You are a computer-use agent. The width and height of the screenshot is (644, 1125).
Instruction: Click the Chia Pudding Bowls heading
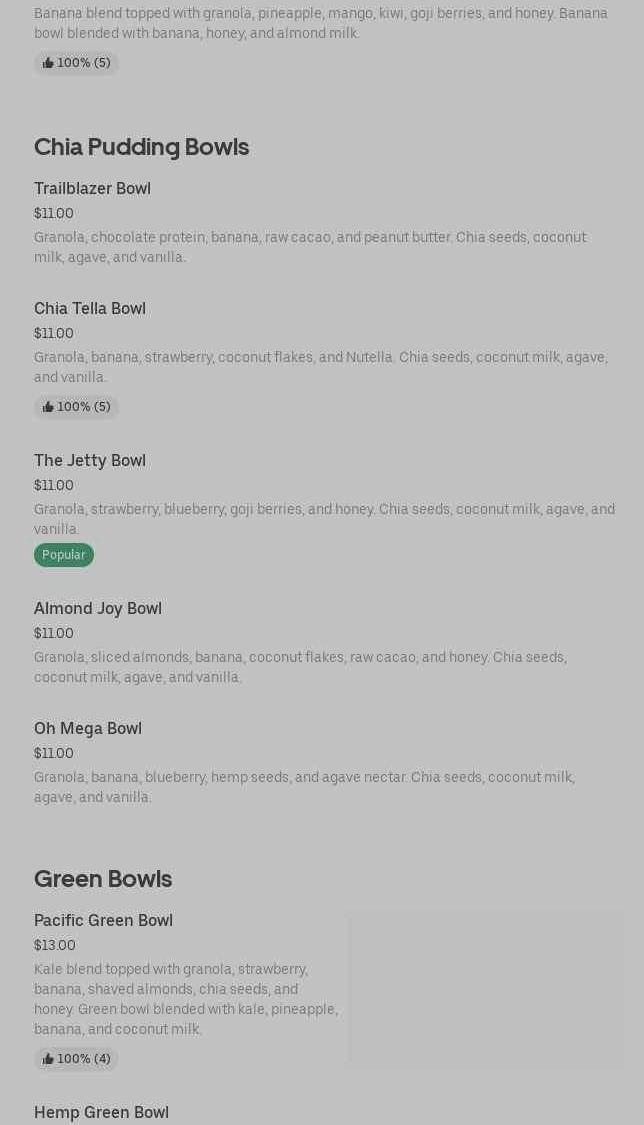pyautogui.click(x=141, y=146)
